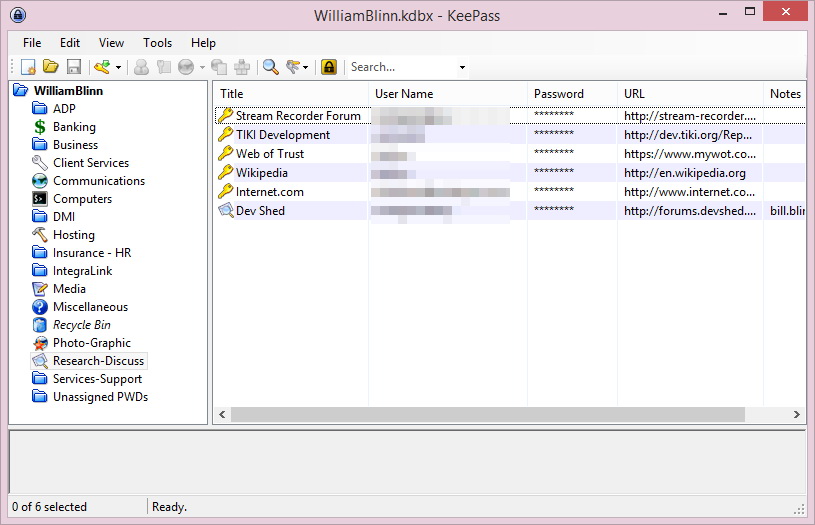Click the Find magnifier toolbar icon
The width and height of the screenshot is (815, 525).
pos(270,67)
